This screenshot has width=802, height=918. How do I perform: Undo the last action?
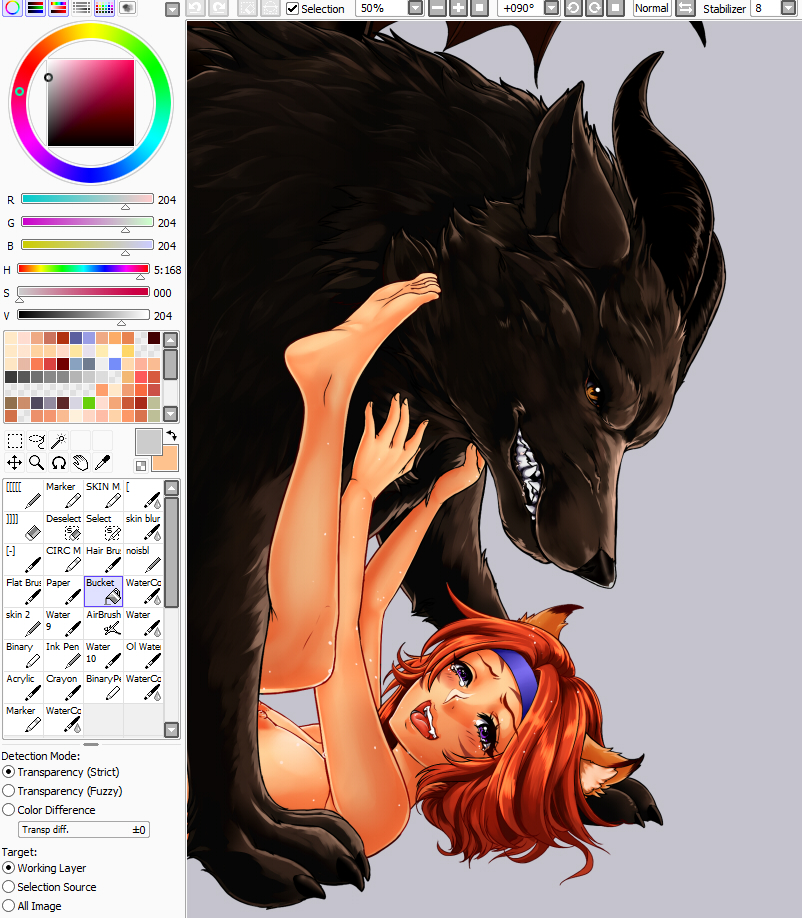(x=195, y=8)
